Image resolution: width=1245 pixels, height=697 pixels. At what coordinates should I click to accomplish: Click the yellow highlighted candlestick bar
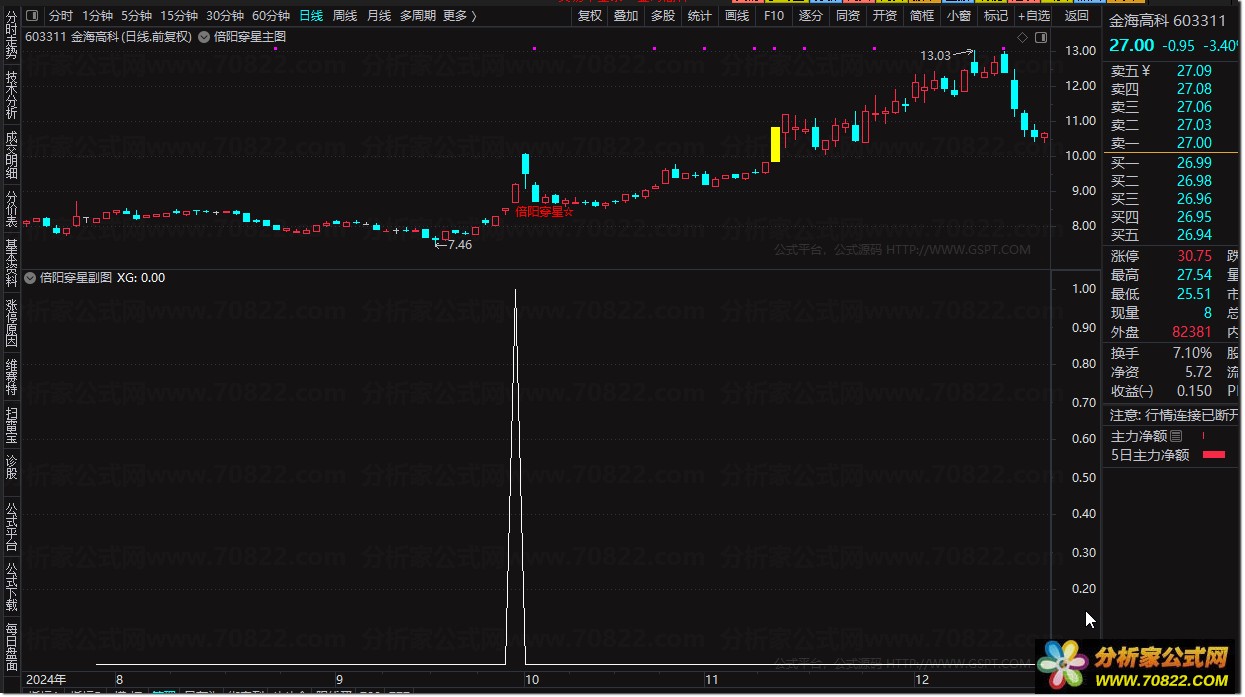(775, 144)
